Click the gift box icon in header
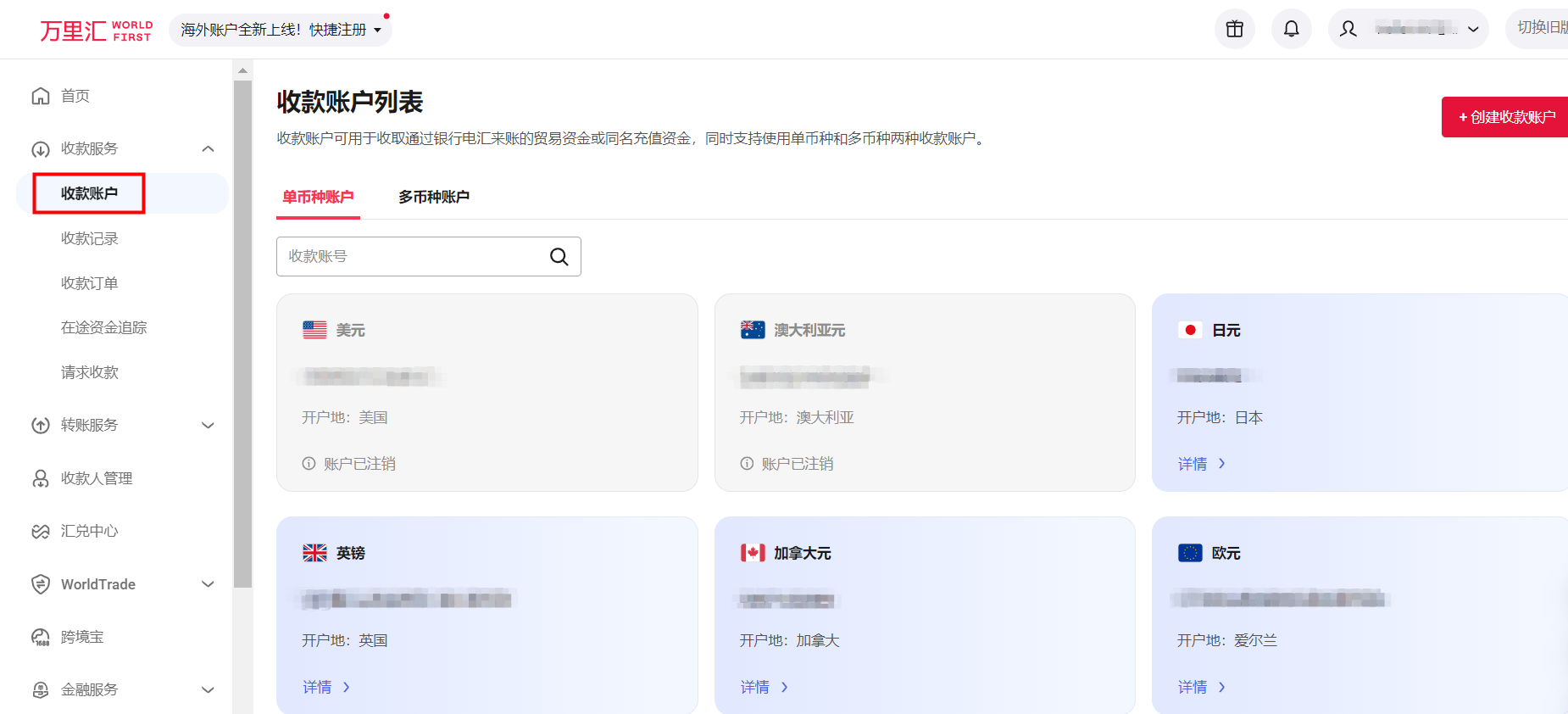The width and height of the screenshot is (1568, 714). point(1234,29)
